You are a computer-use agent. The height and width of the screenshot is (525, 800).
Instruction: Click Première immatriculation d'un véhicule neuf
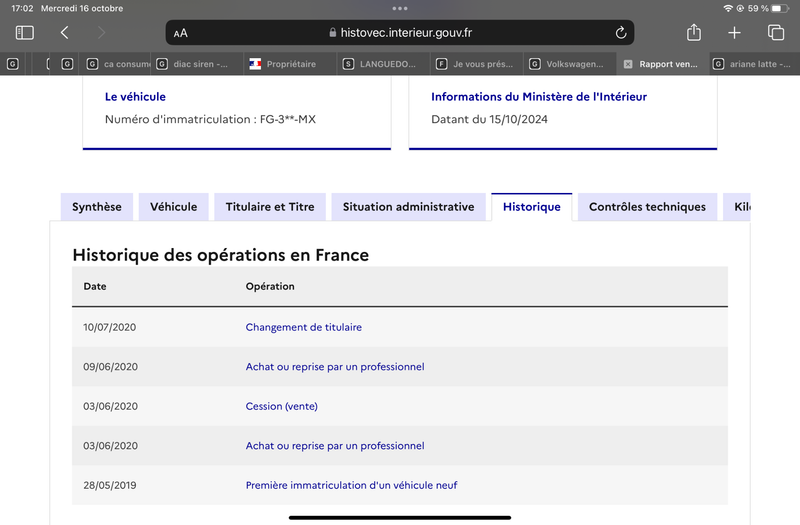pos(351,485)
